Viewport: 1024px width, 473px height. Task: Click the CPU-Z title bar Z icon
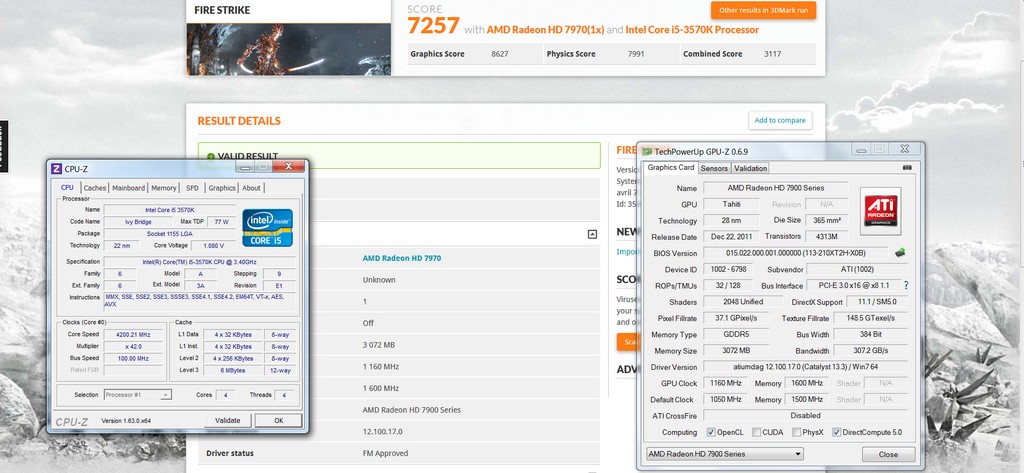pos(57,168)
